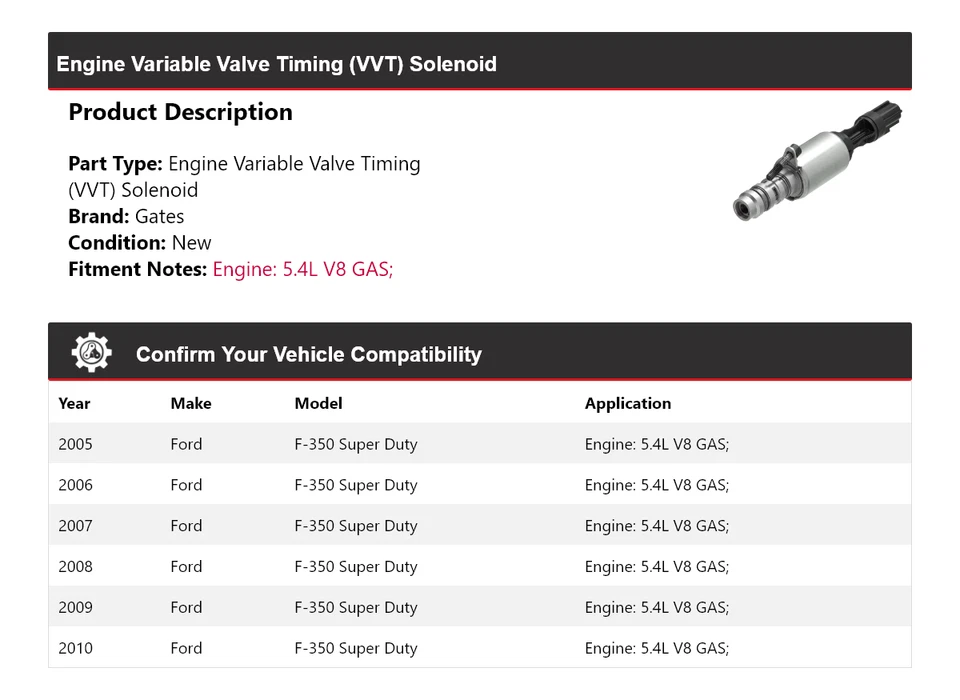This screenshot has width=960, height=700.
Task: Click the Model column header
Action: click(318, 403)
